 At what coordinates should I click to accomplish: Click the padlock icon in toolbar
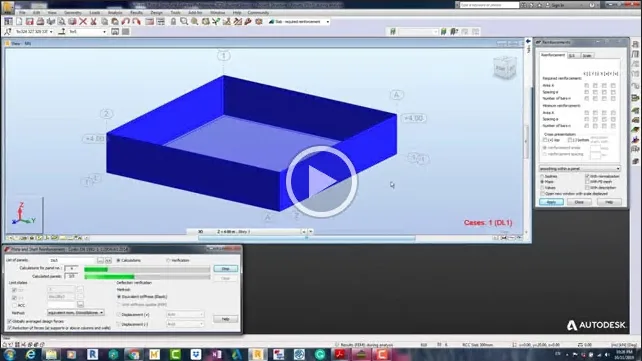[173, 21]
